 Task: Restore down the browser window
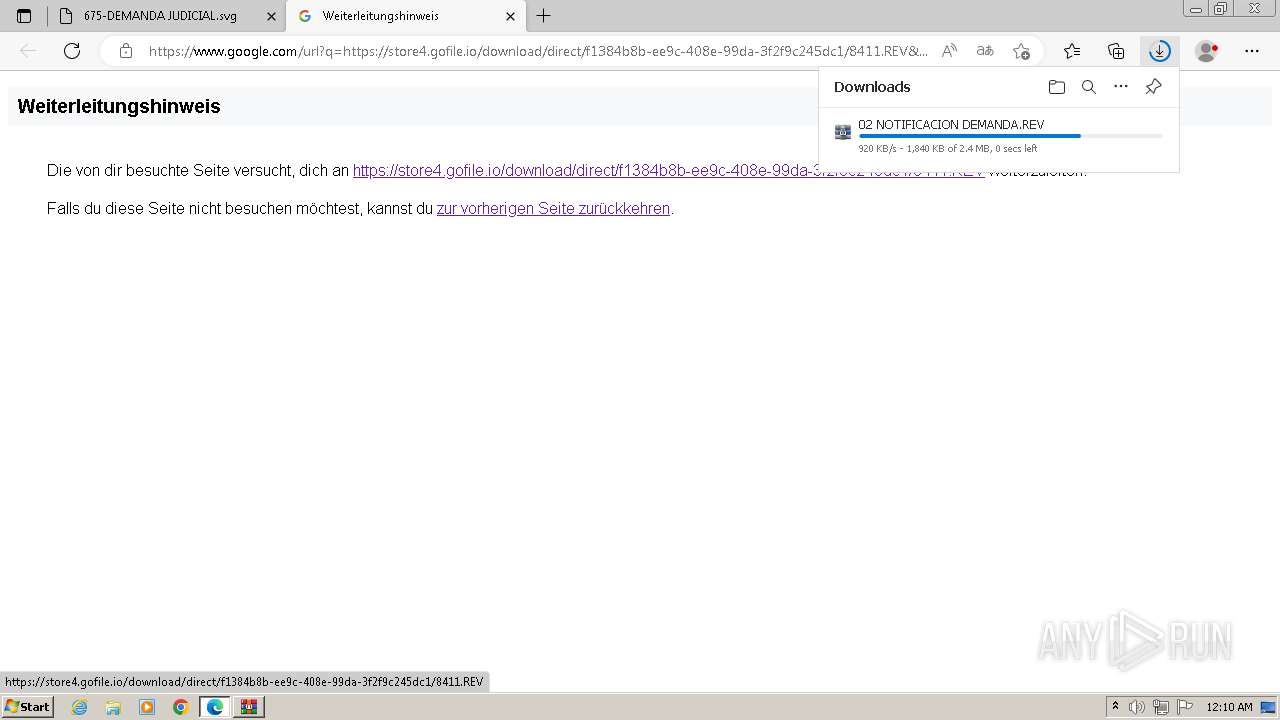pos(1220,8)
